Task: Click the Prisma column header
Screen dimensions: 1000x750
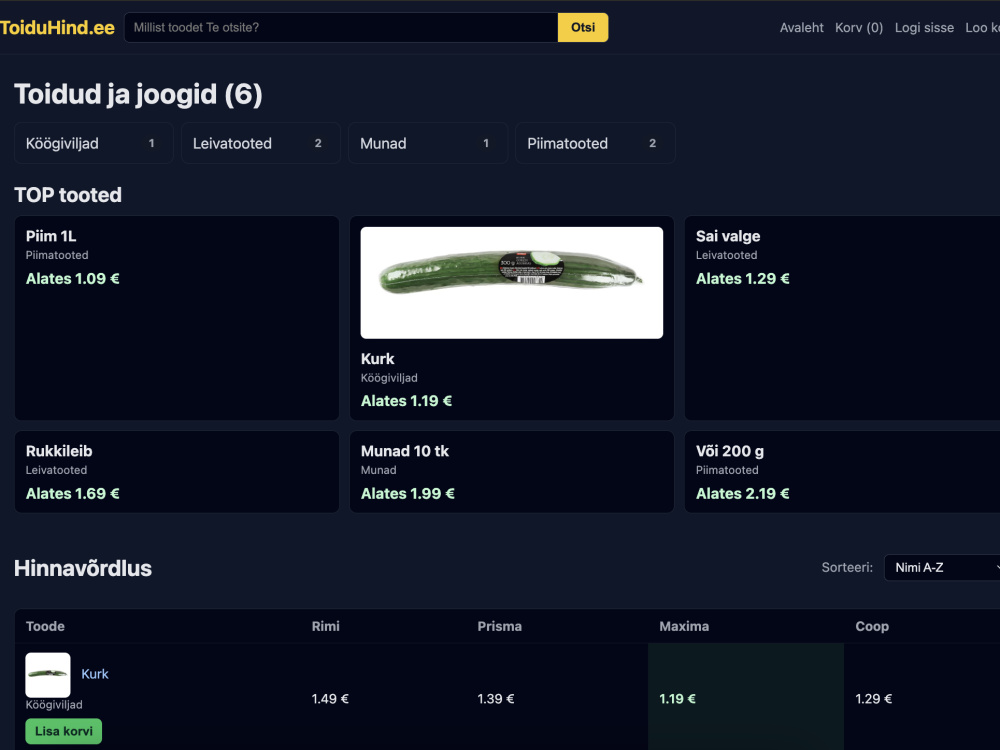Action: [x=499, y=626]
